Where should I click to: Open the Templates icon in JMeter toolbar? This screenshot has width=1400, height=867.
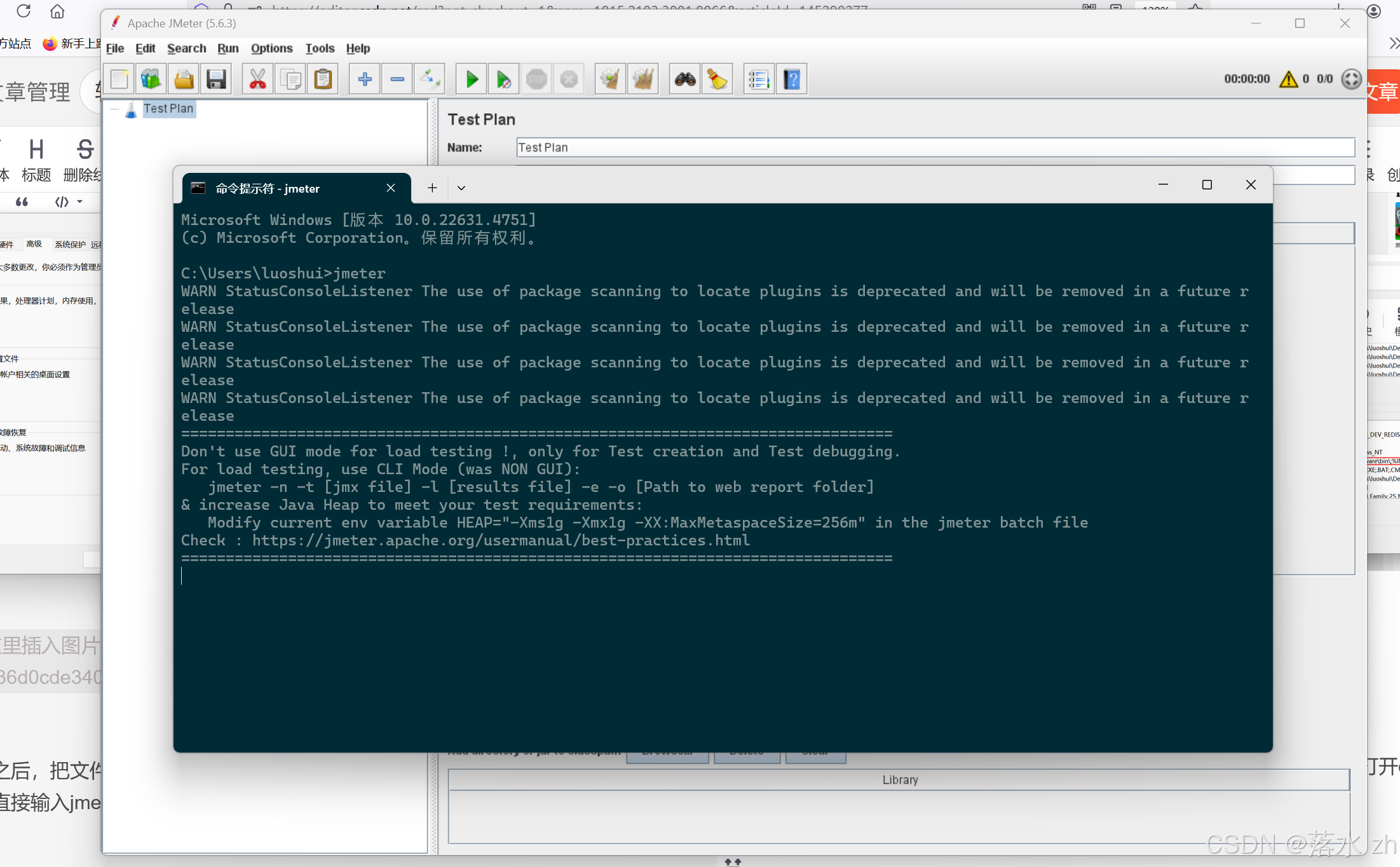(x=151, y=79)
